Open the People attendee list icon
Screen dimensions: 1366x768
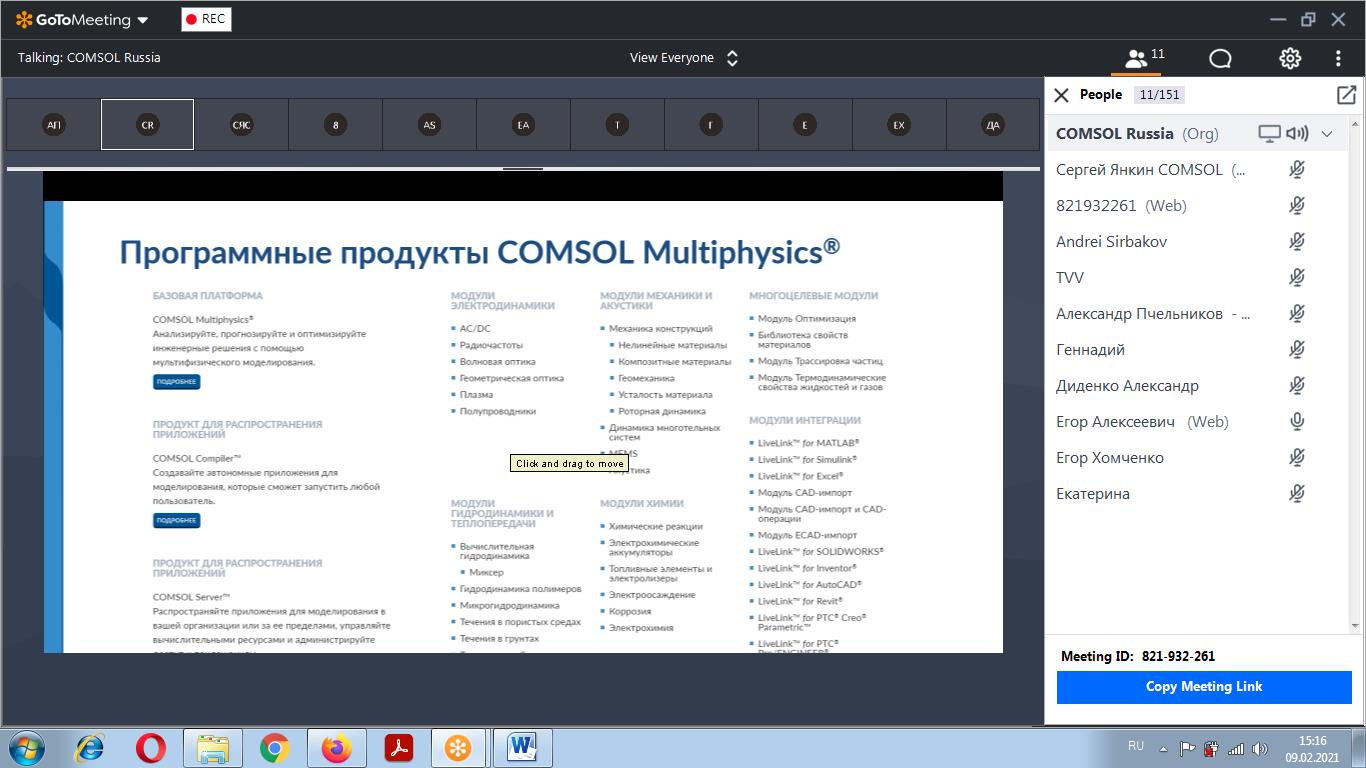(1137, 58)
